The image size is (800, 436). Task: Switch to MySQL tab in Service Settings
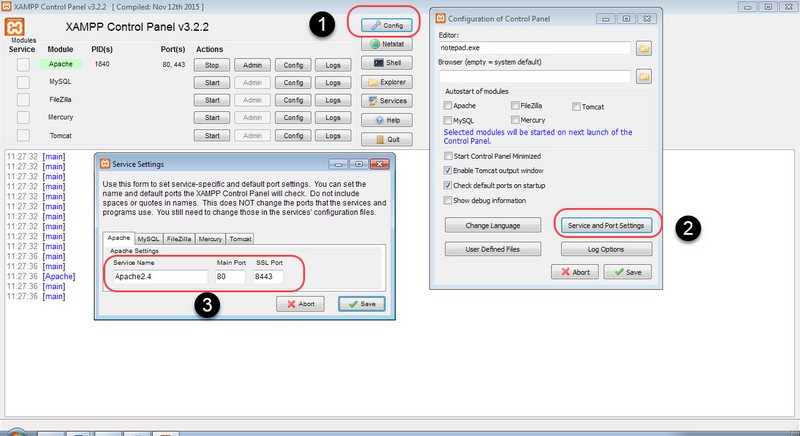(148, 239)
